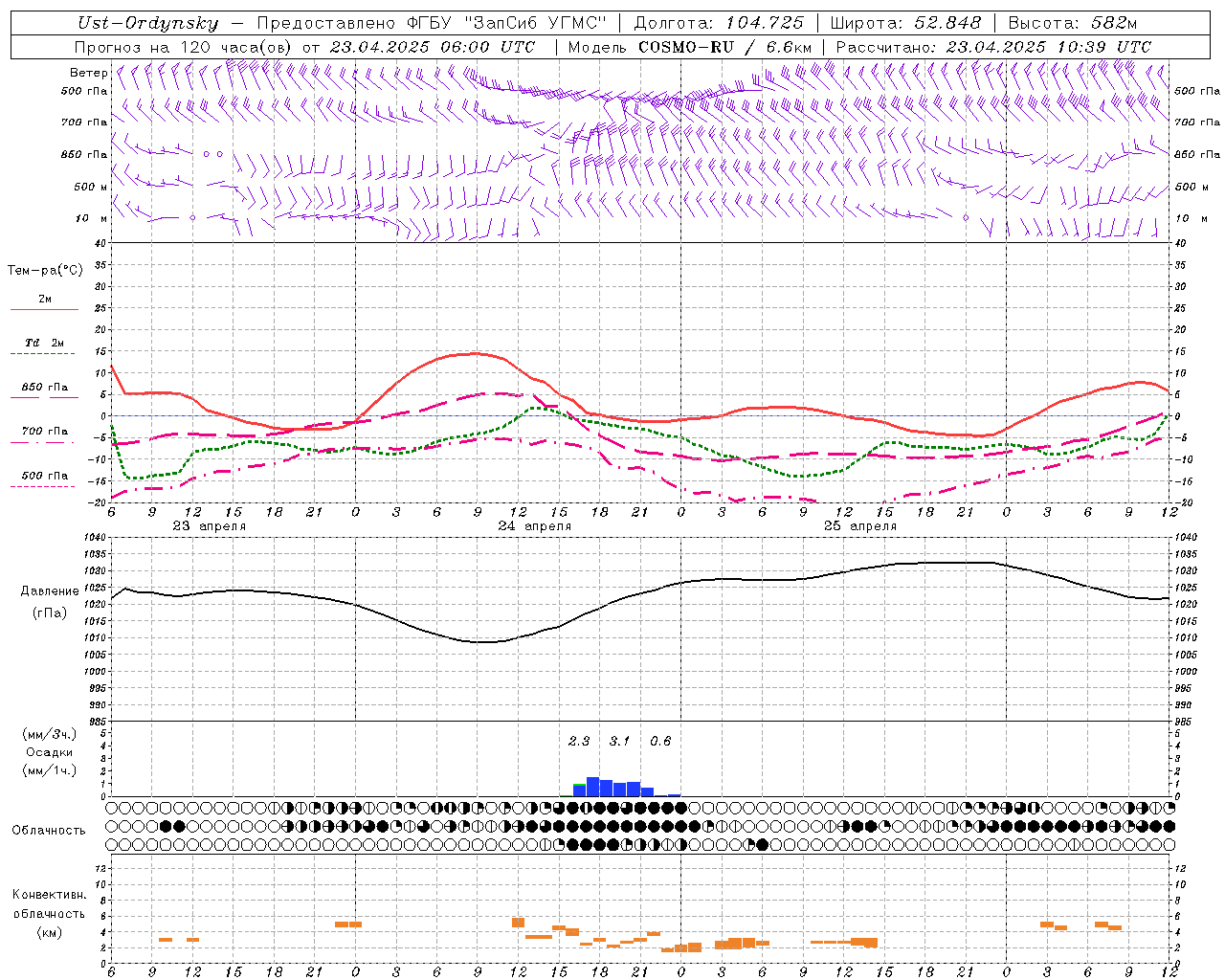Click the 3.1 precipitation total

coord(620,742)
